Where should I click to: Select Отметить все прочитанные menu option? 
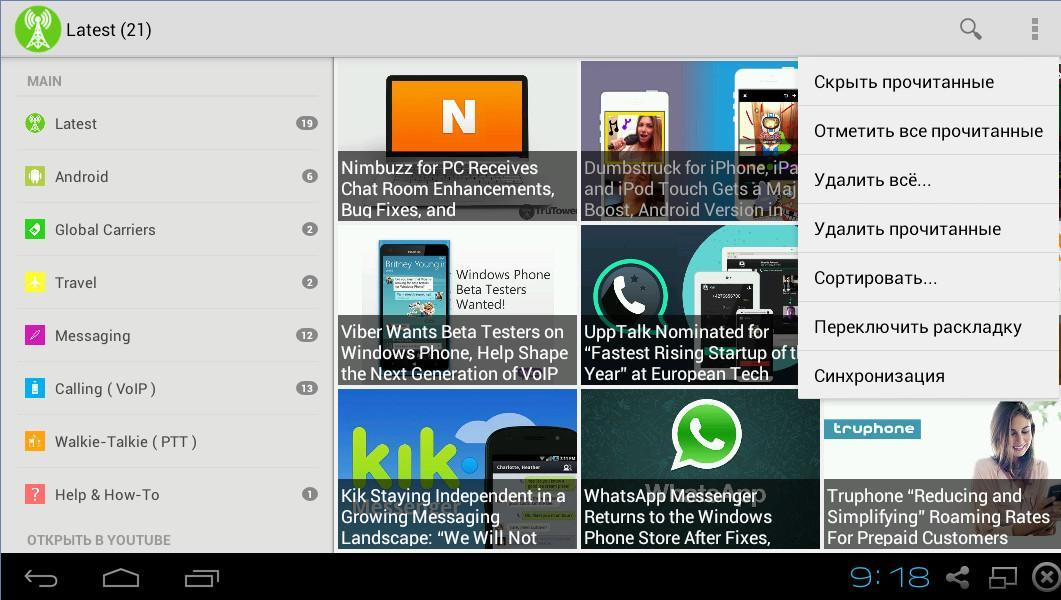(928, 131)
